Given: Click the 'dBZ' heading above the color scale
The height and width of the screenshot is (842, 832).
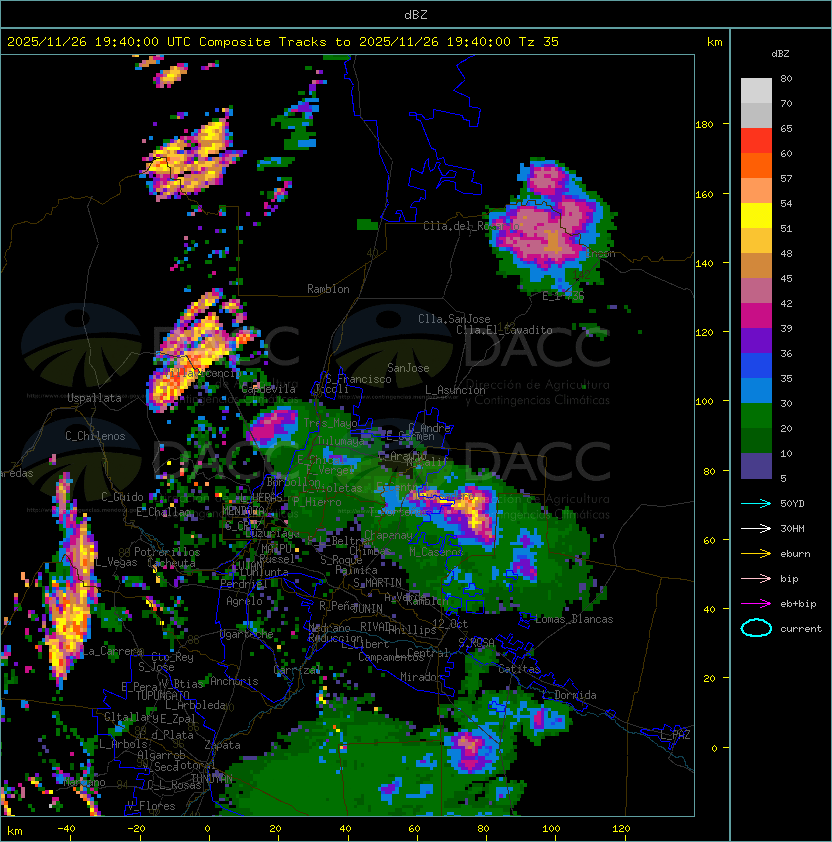Looking at the screenshot, I should click(x=780, y=54).
